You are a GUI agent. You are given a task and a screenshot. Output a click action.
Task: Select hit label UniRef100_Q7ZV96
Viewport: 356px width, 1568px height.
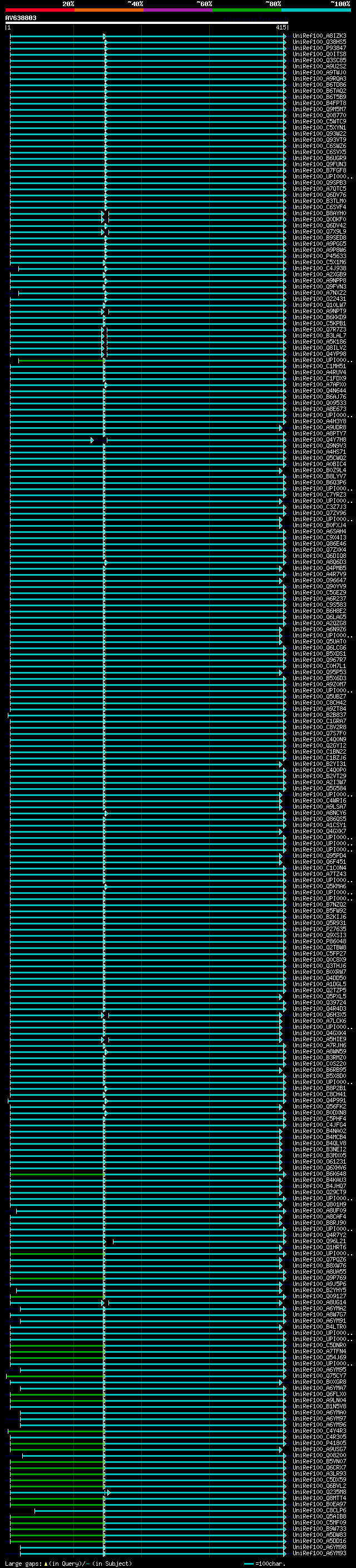click(x=319, y=512)
